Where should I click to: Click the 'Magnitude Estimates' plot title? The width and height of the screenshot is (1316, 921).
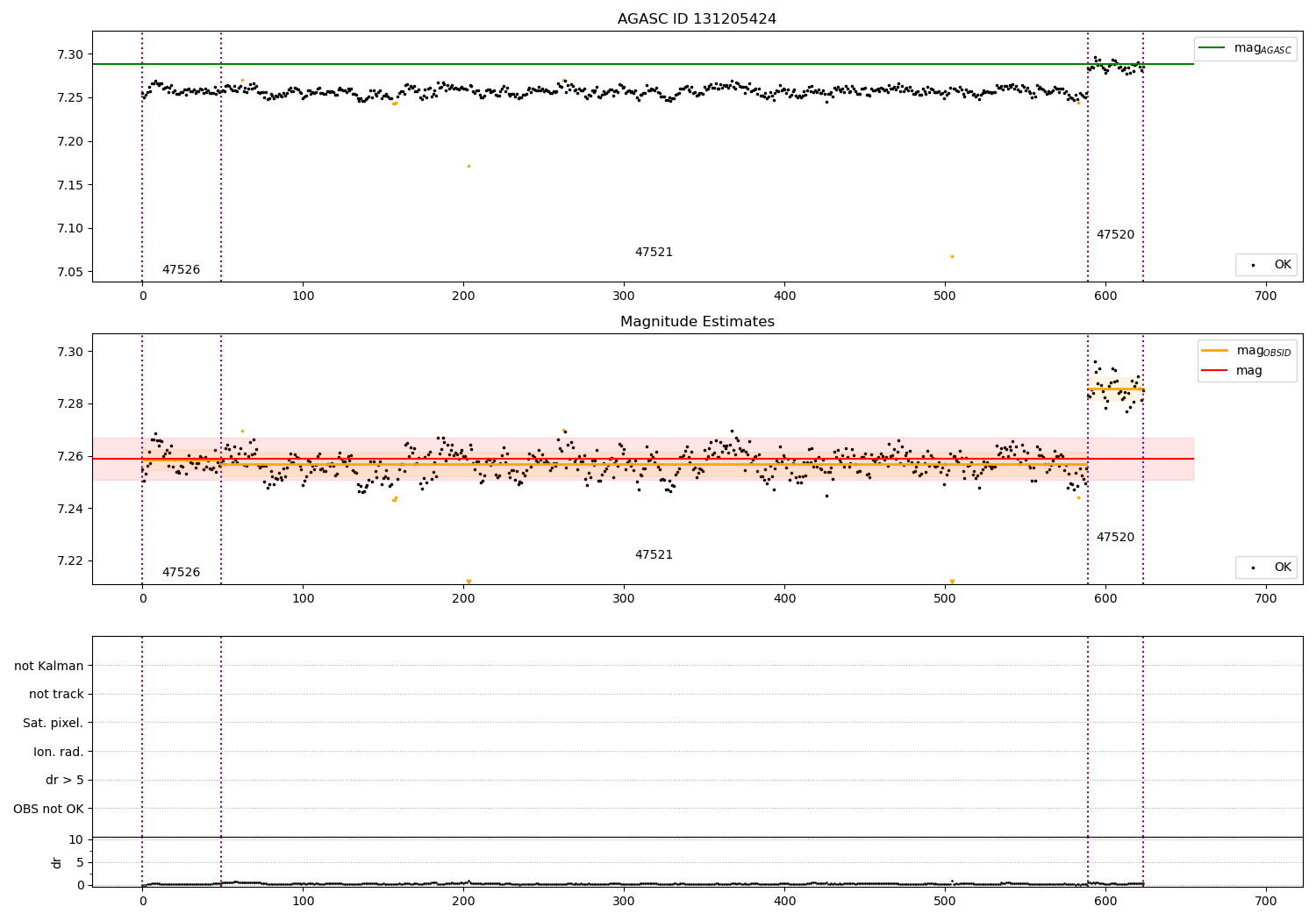click(697, 322)
